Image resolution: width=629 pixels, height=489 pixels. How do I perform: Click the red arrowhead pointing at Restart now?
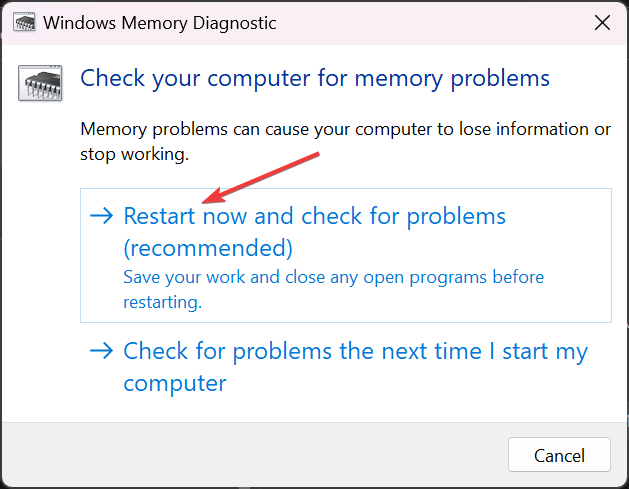click(x=207, y=201)
